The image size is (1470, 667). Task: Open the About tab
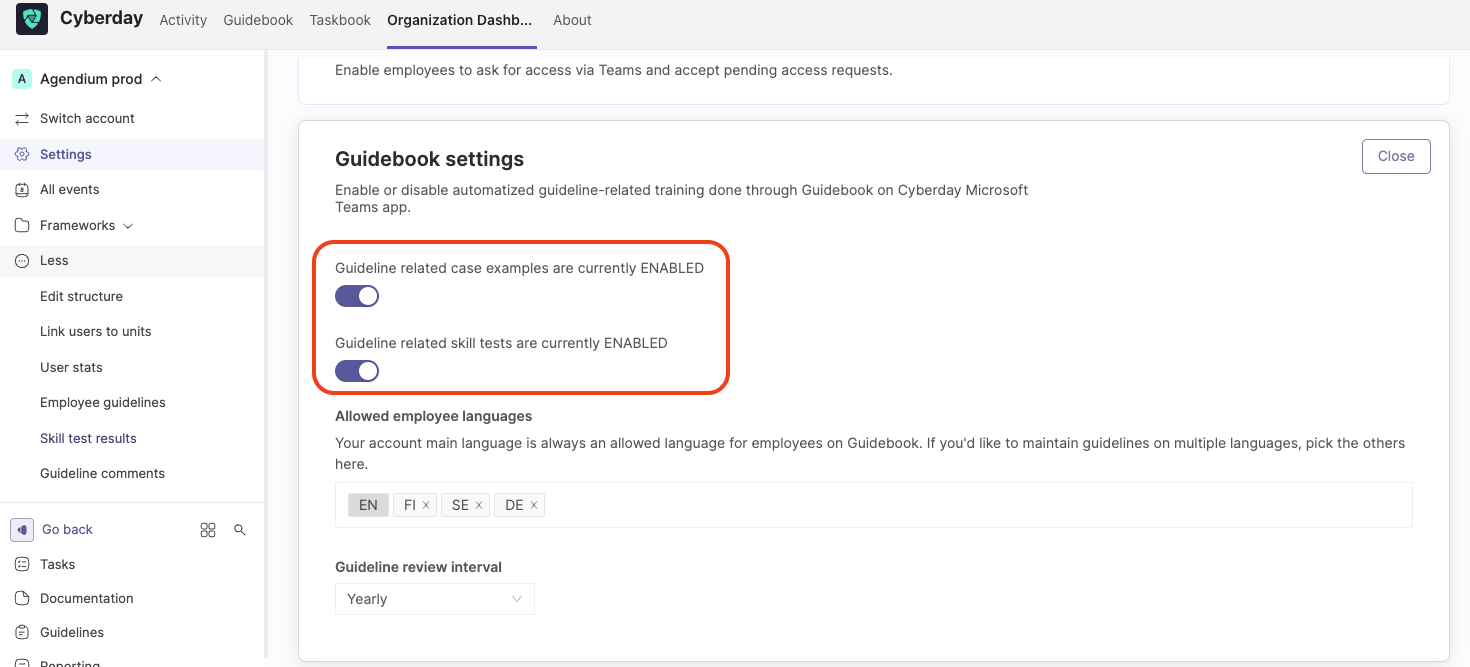coord(572,20)
